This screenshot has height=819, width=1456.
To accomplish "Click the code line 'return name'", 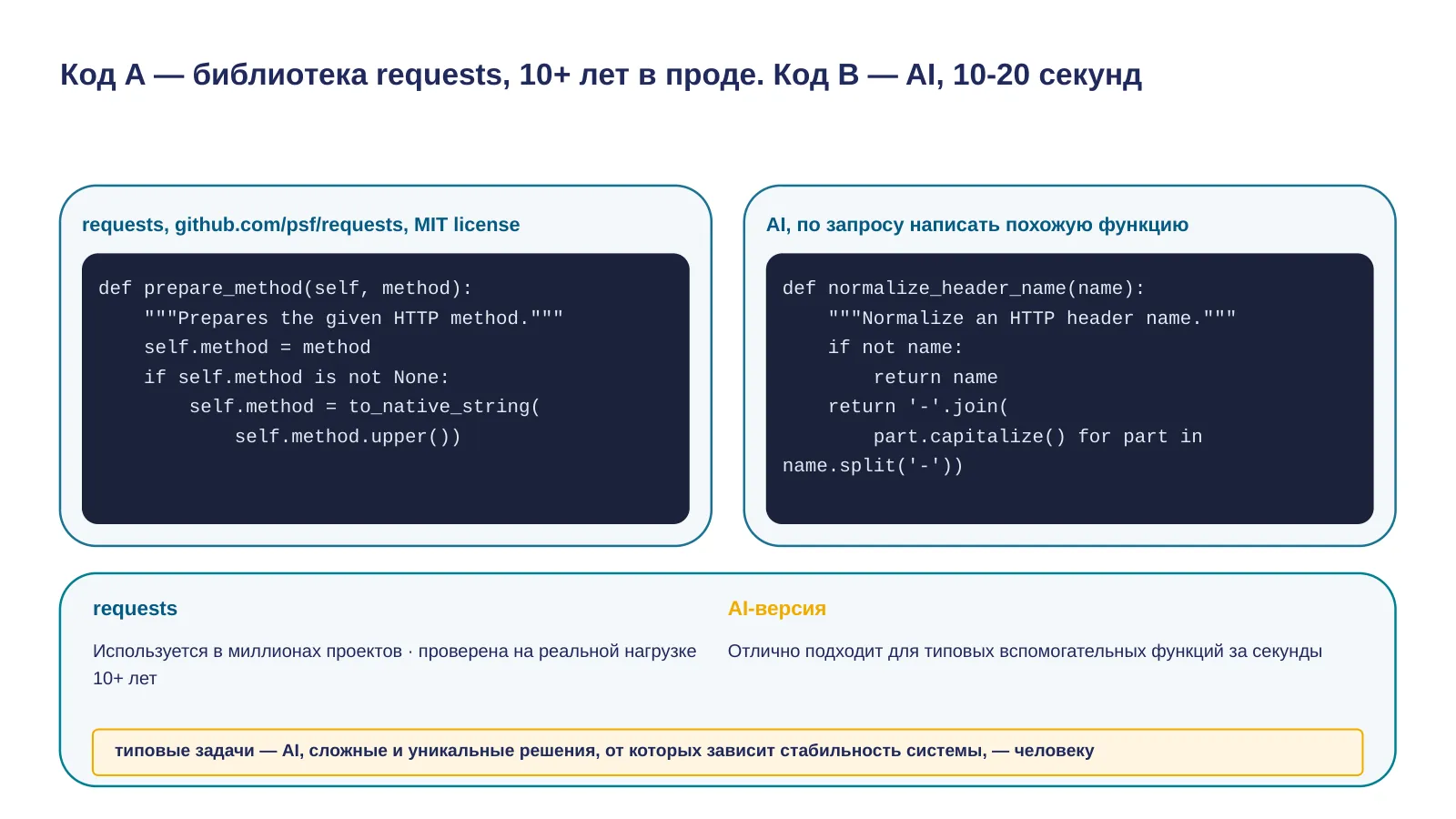I will click(935, 378).
